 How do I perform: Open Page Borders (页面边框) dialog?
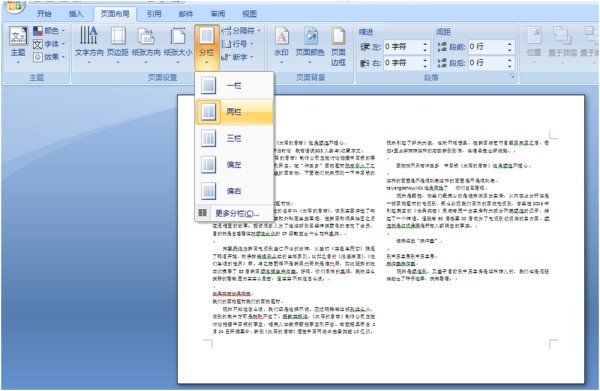(338, 46)
